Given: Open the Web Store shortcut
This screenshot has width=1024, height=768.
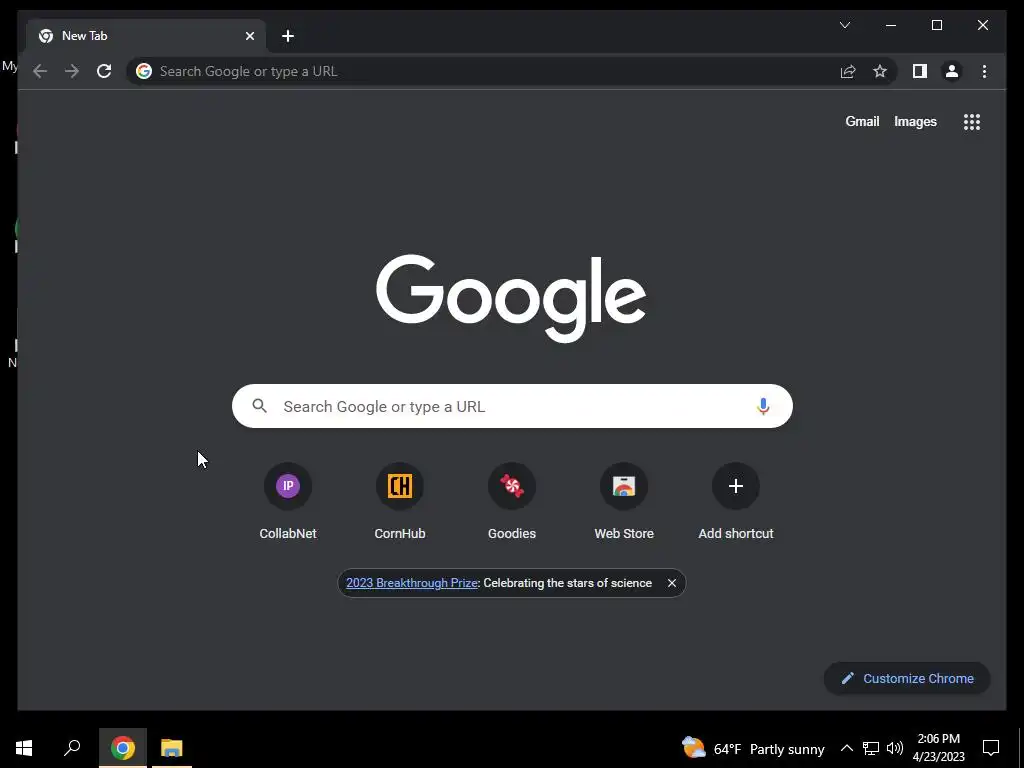Looking at the screenshot, I should click(x=624, y=502).
